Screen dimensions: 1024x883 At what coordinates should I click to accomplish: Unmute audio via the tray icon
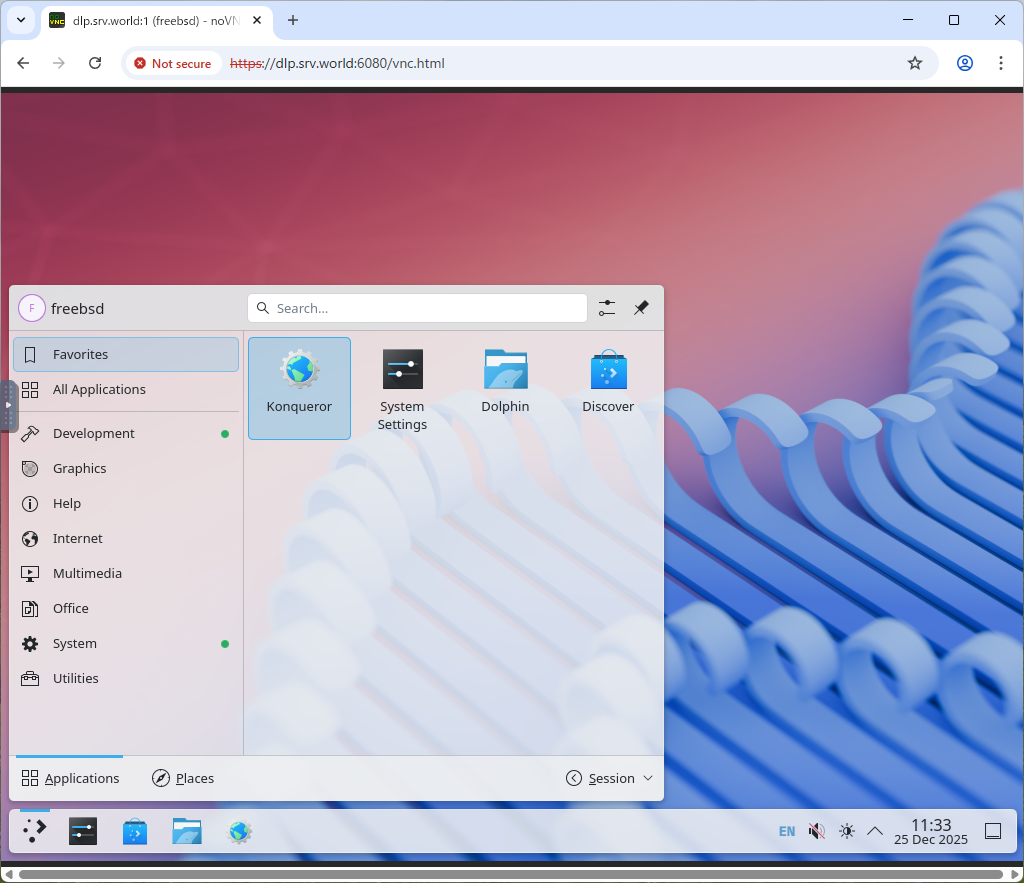tap(816, 831)
